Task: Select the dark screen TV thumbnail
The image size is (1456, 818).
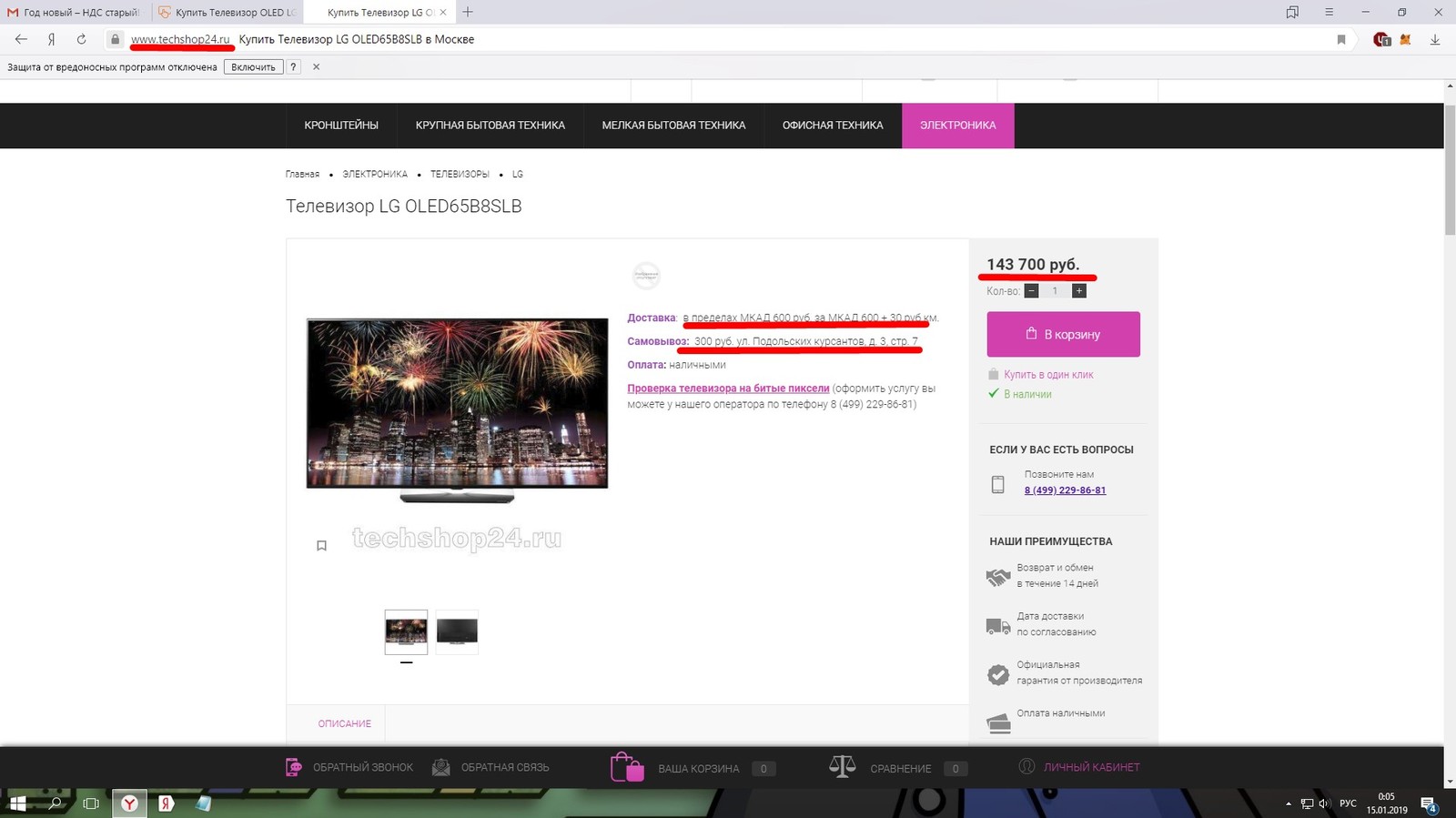Action: [x=457, y=631]
